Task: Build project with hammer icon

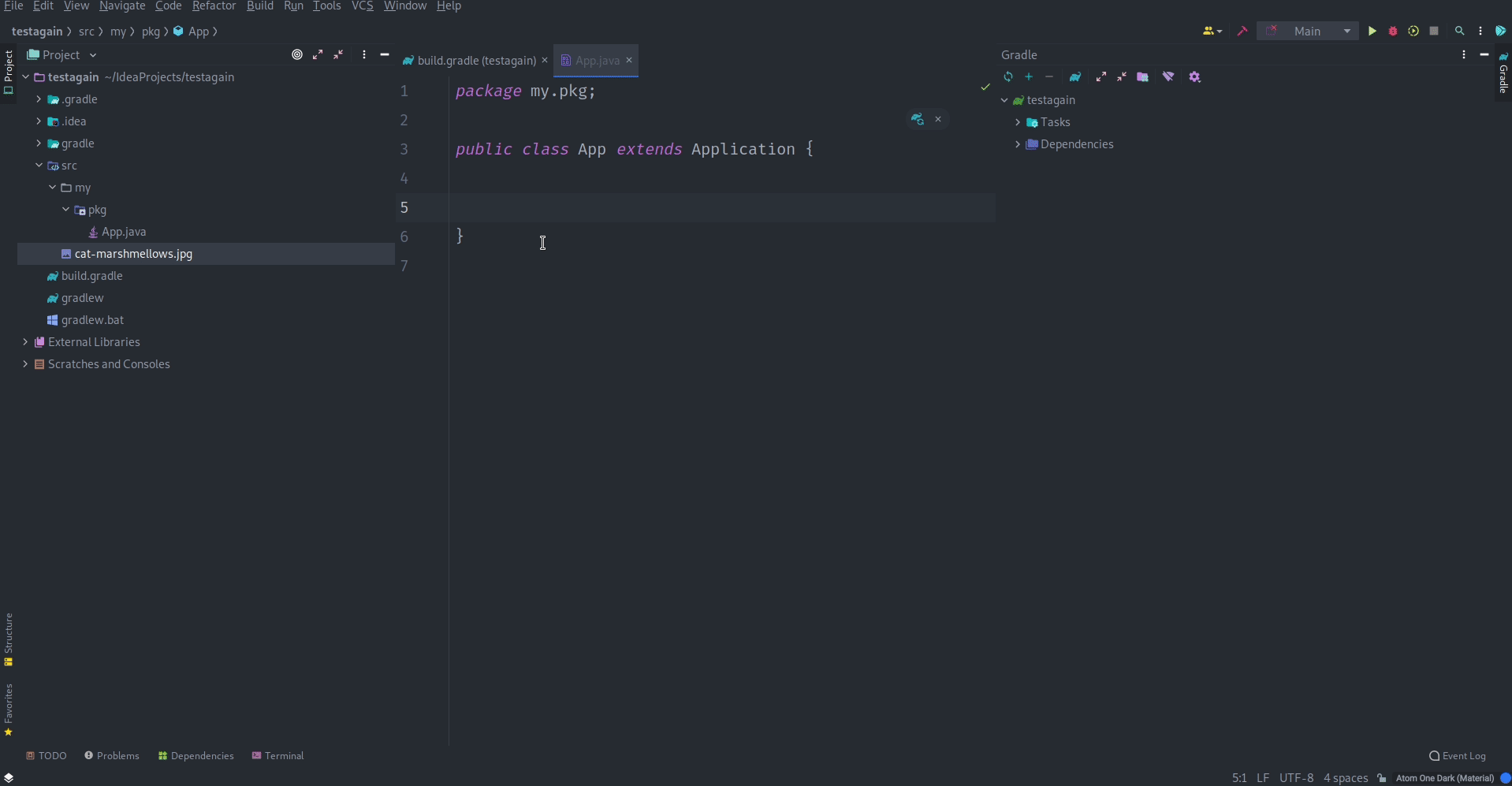Action: click(x=1242, y=31)
